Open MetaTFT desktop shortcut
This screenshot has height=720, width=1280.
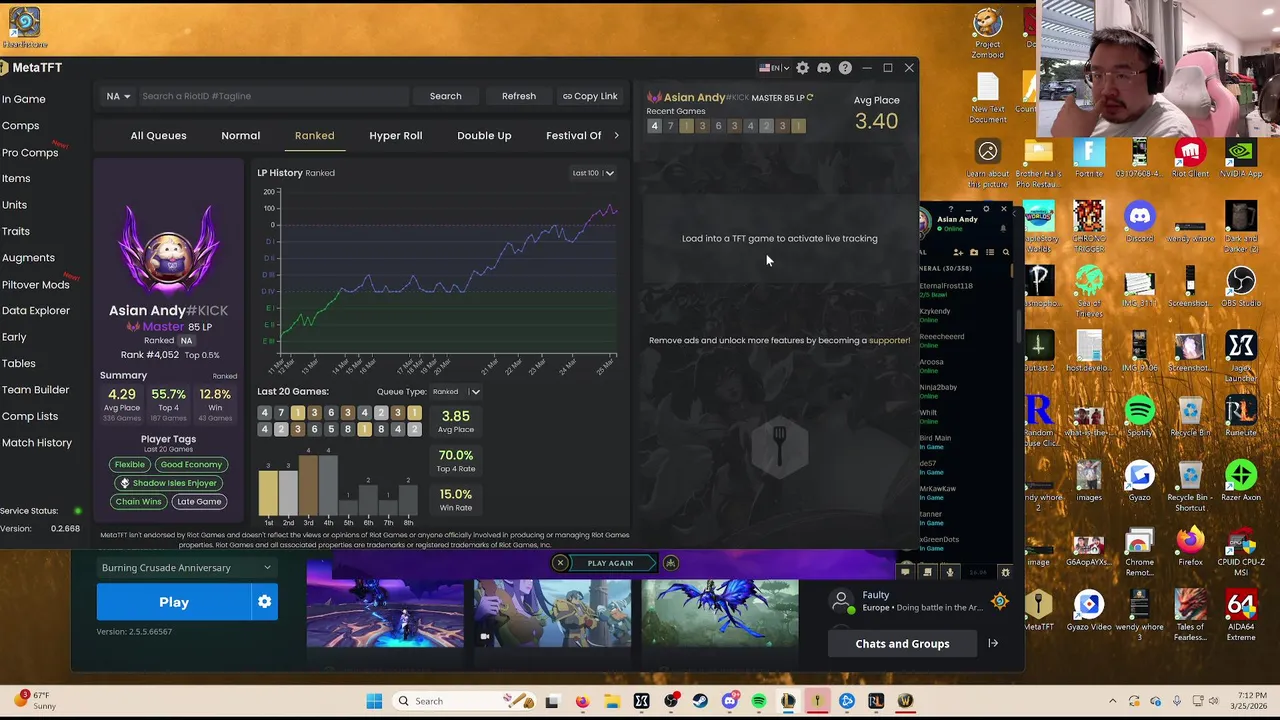click(1038, 611)
